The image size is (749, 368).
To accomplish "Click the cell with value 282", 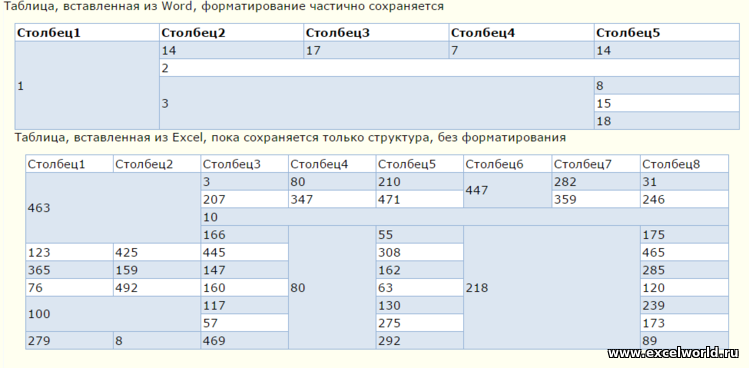I will point(596,182).
